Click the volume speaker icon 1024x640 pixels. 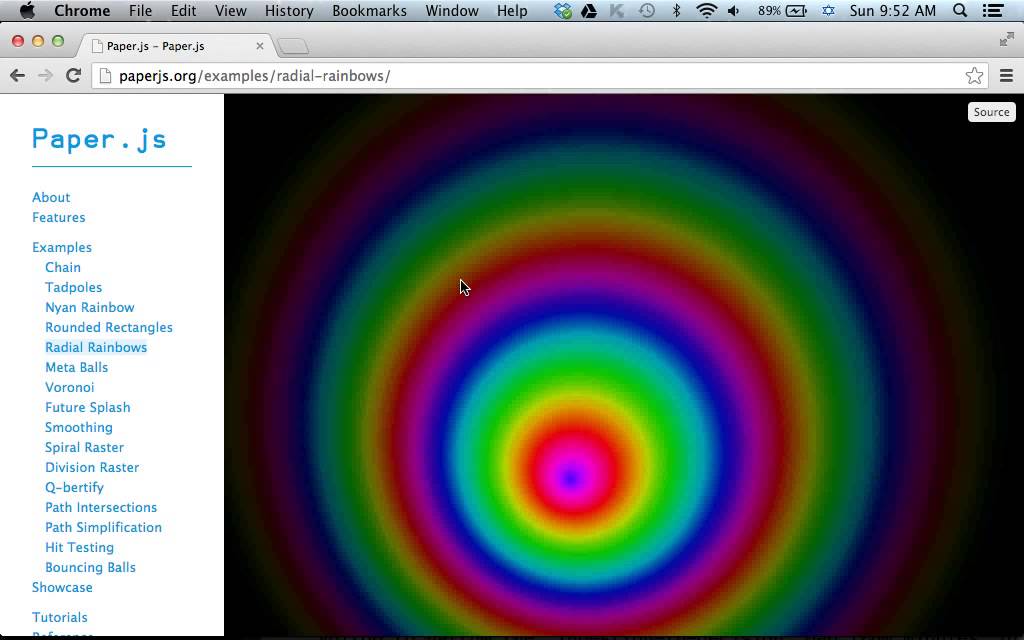pyautogui.click(x=733, y=10)
